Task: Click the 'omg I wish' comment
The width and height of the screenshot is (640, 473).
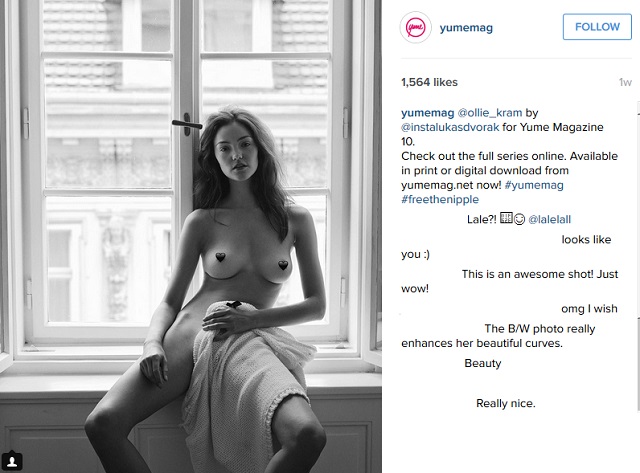Action: click(x=589, y=309)
